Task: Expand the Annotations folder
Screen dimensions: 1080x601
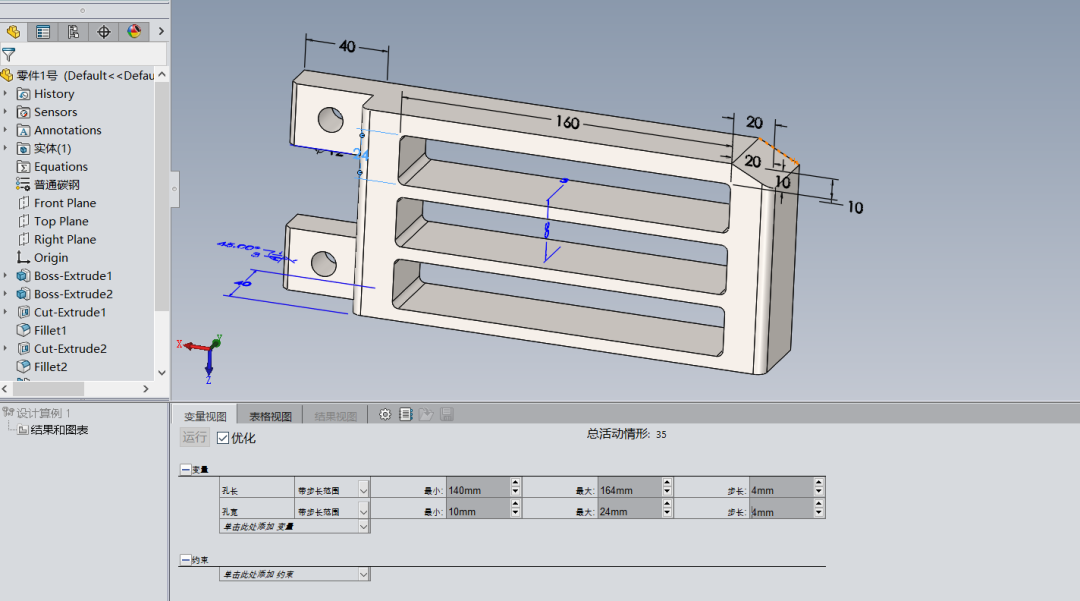Action: [6, 129]
